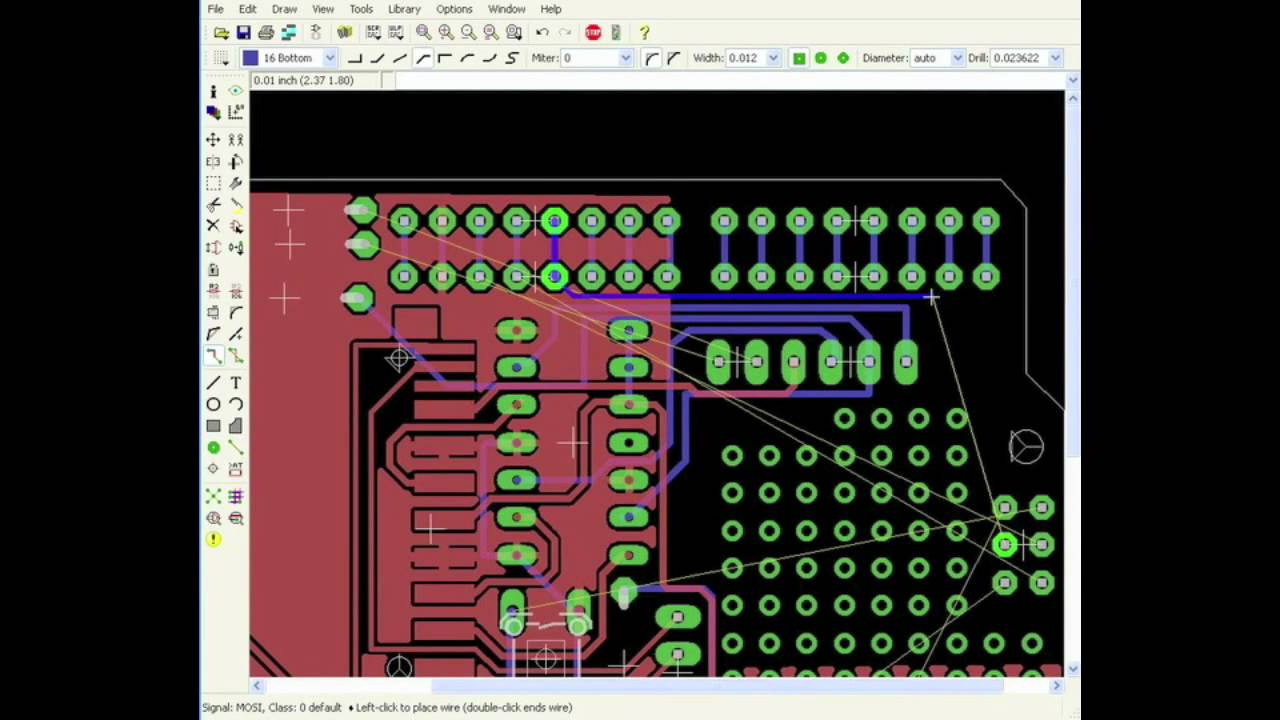
Task: Save the board with the floppy disk icon
Action: coord(243,33)
